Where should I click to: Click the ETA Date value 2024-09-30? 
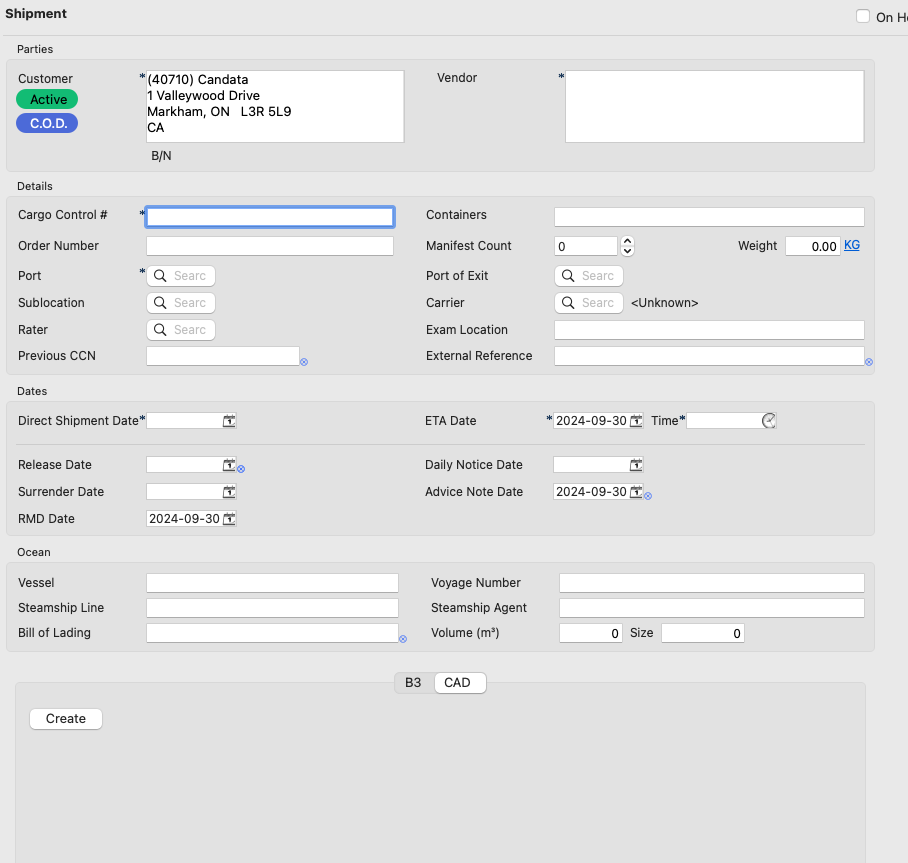tap(591, 421)
